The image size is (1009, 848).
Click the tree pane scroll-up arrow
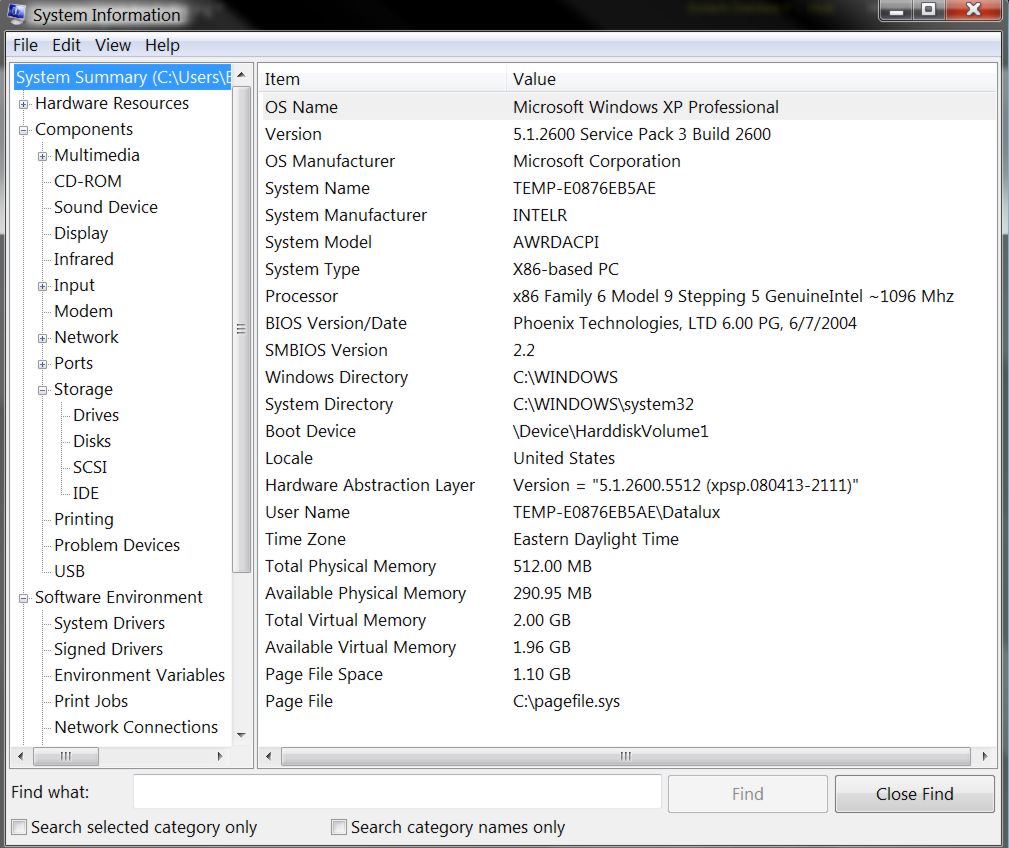[241, 75]
